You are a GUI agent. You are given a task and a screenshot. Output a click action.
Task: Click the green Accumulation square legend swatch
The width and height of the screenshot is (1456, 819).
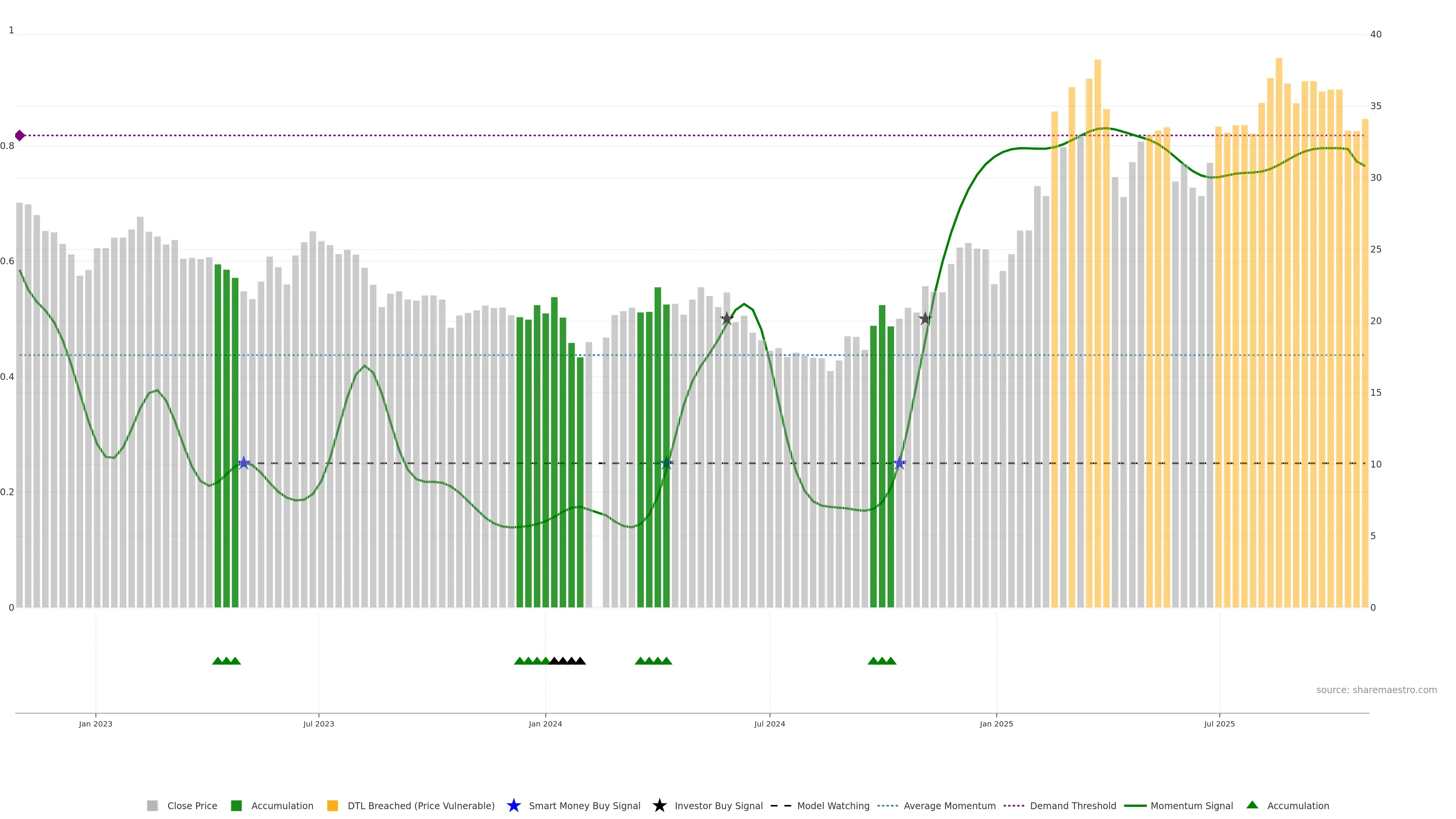(236, 806)
